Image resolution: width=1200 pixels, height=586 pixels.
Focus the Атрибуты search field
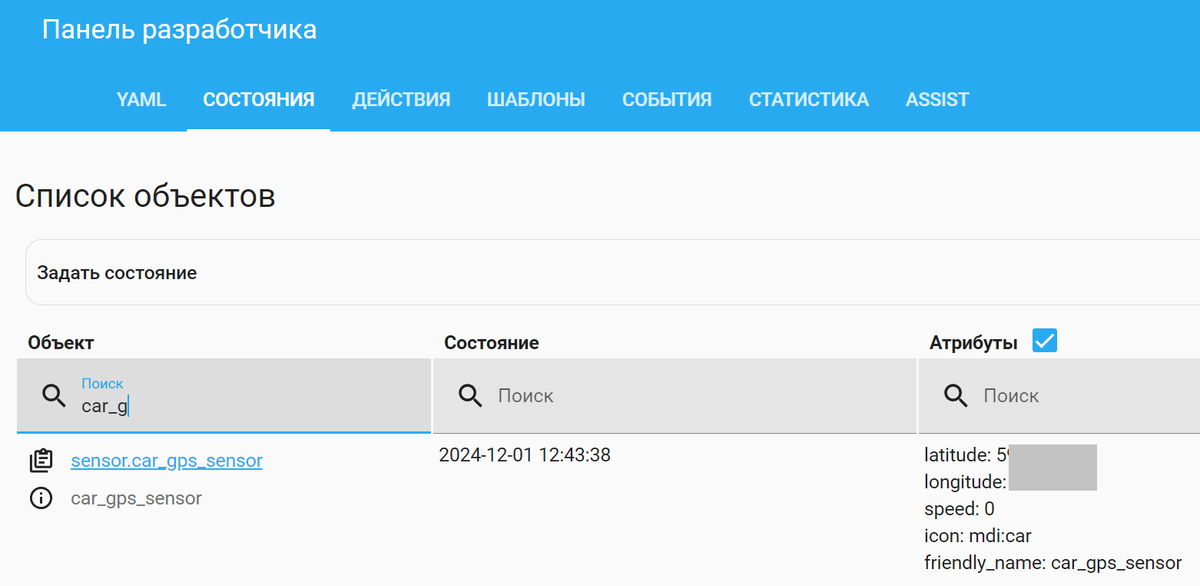(1059, 396)
